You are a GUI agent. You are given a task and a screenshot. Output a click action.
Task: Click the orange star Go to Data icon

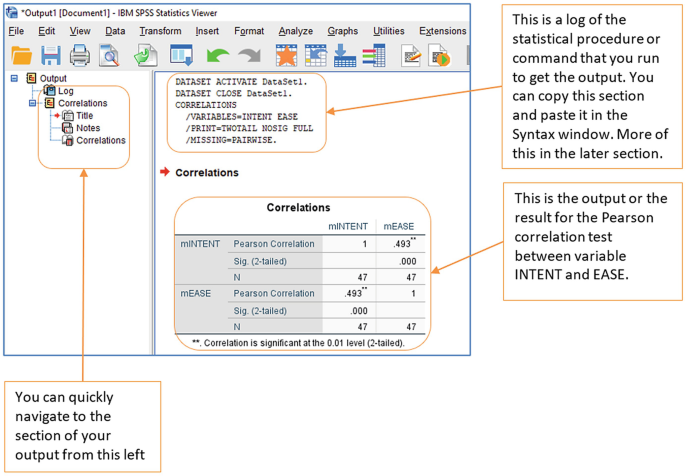pyautogui.click(x=287, y=56)
